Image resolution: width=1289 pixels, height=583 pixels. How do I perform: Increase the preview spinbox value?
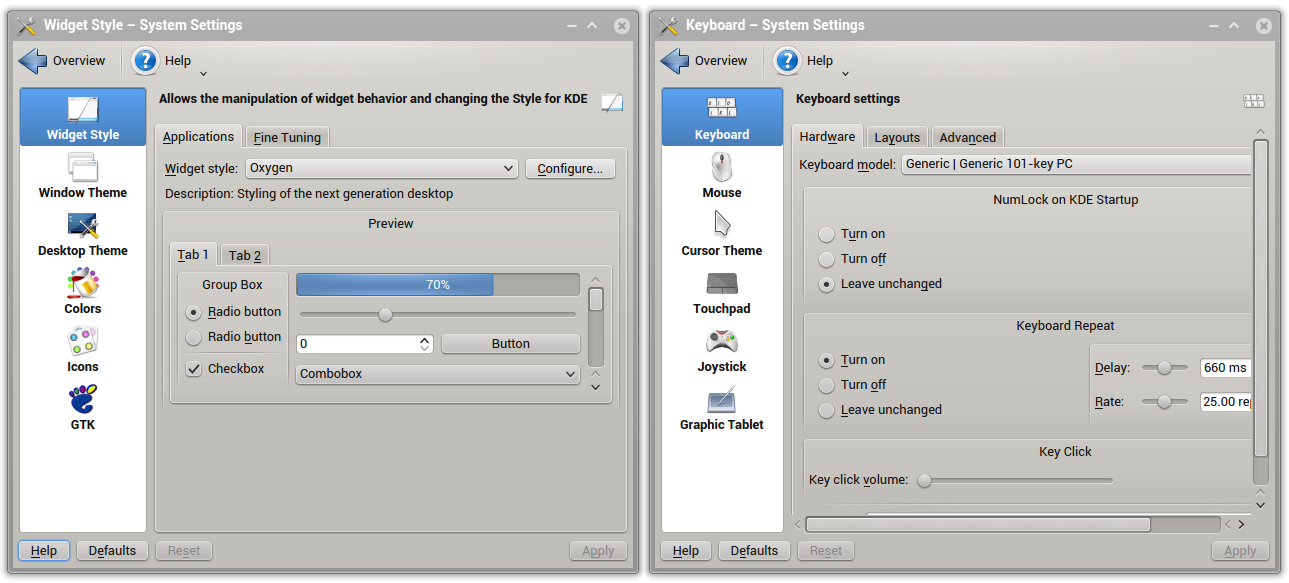425,339
